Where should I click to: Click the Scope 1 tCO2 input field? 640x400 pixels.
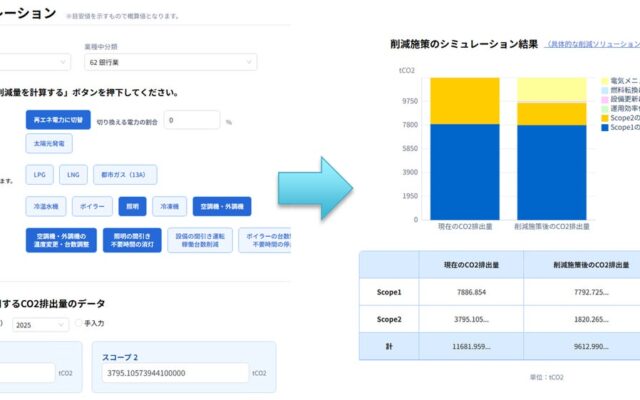tap(27, 373)
